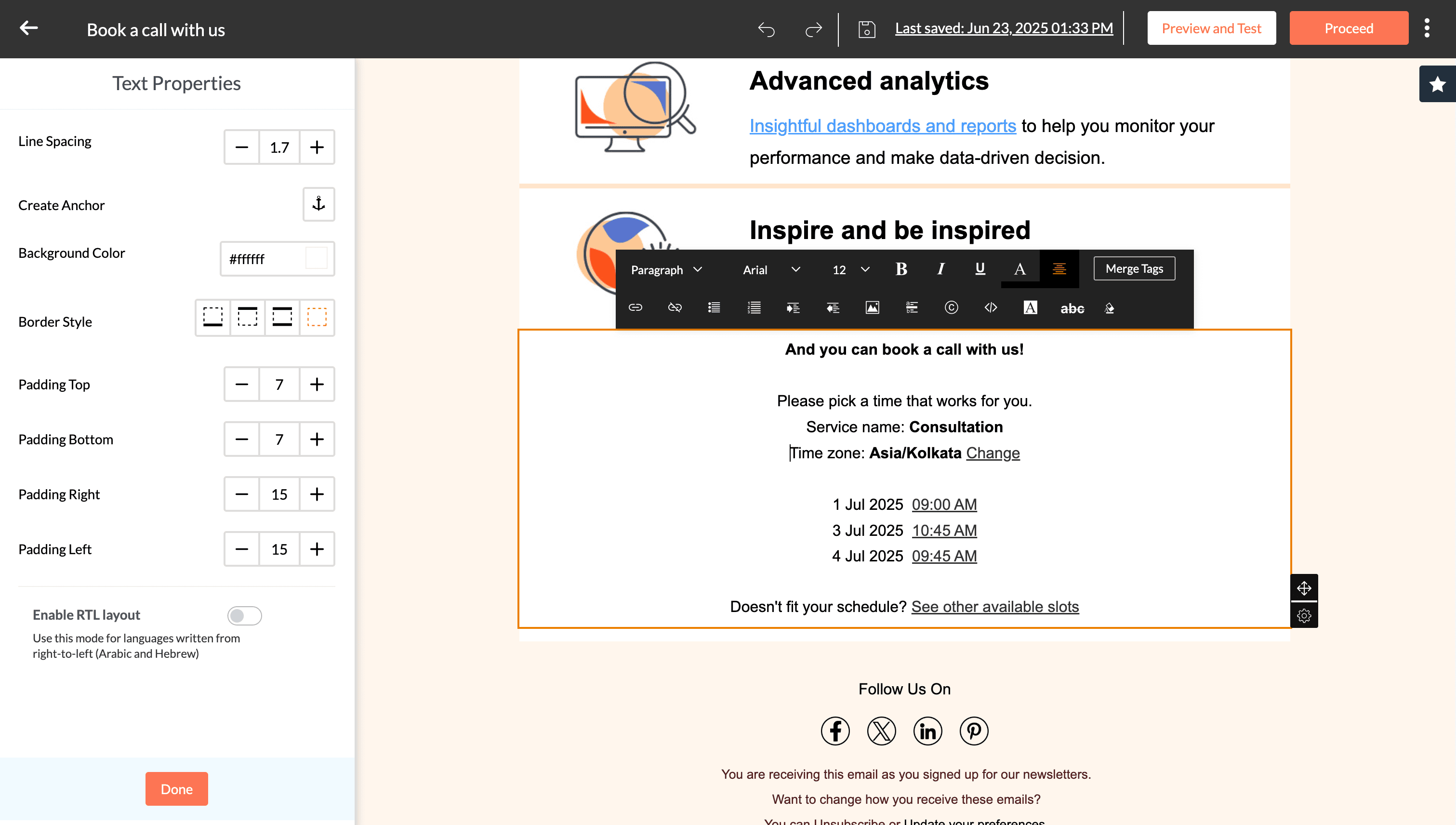This screenshot has width=1456, height=825.
Task: Apply a bulleted list
Action: 714,307
